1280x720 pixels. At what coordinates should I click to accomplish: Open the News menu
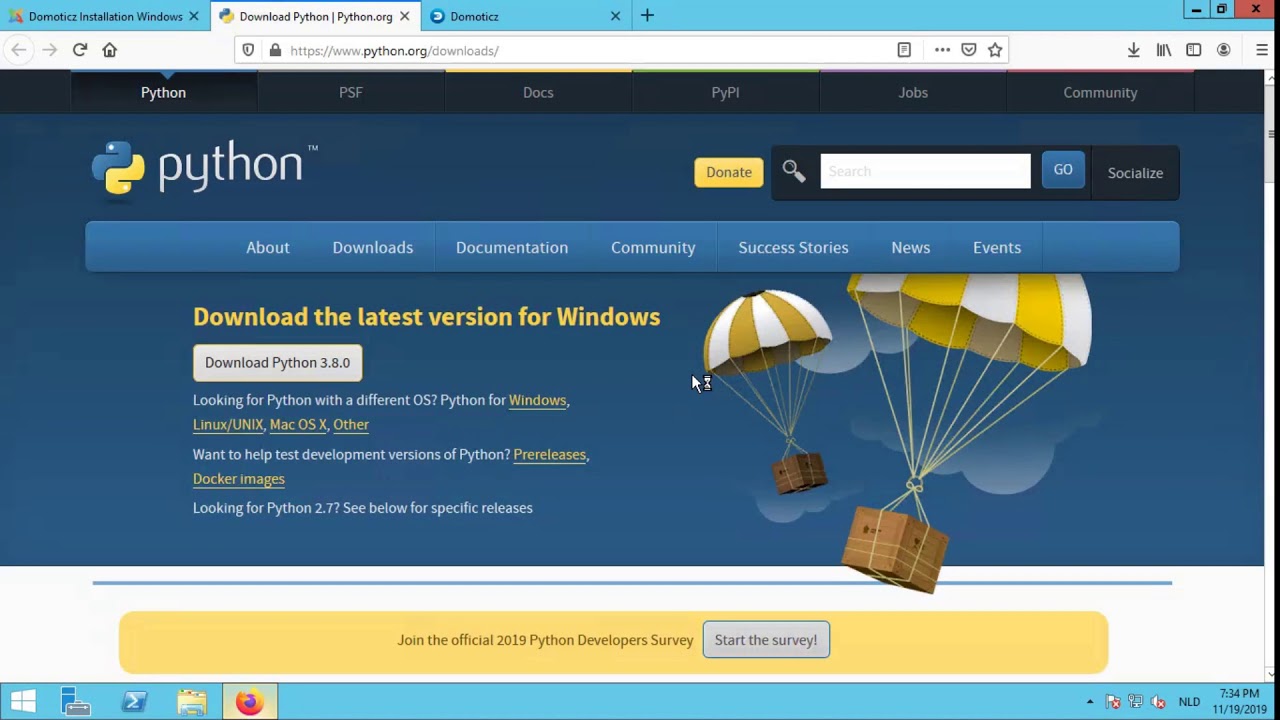pyautogui.click(x=910, y=247)
